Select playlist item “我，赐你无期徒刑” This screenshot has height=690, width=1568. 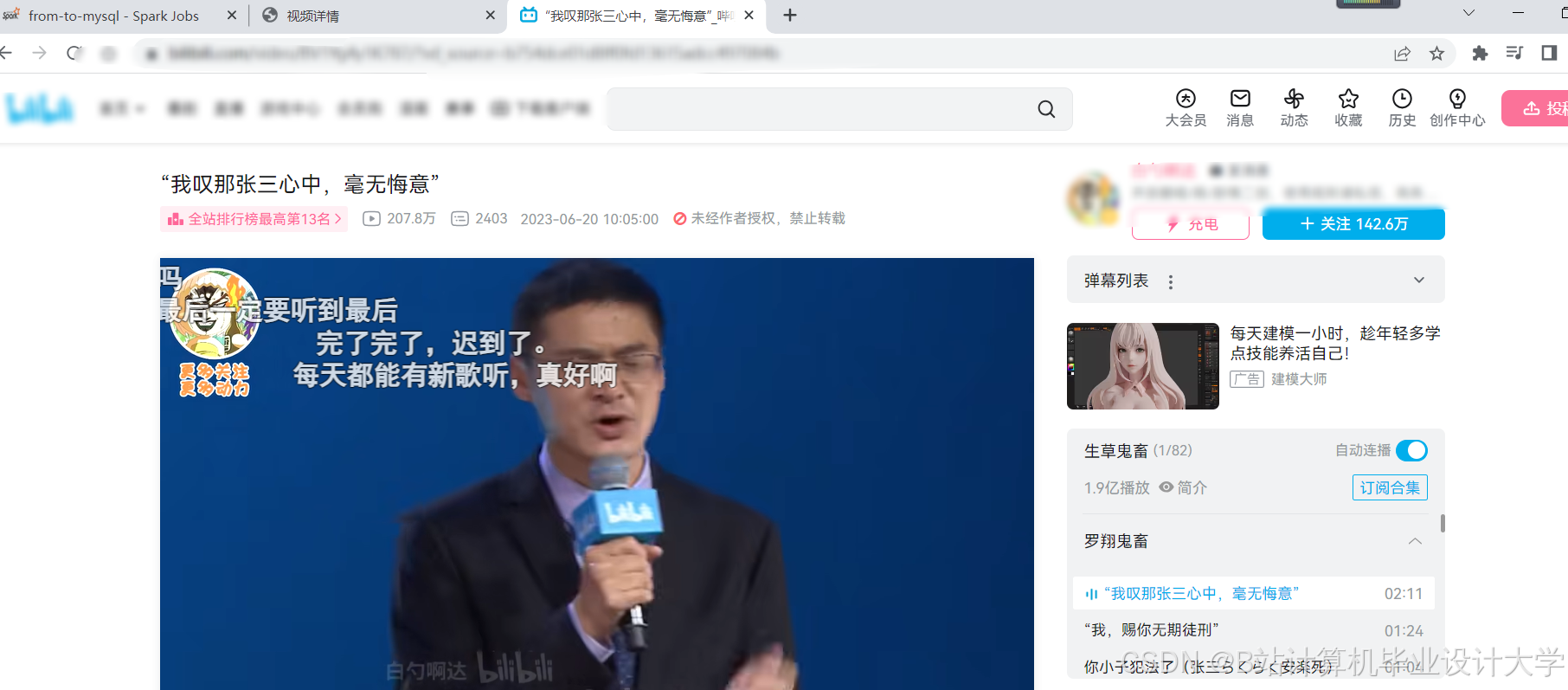pos(1254,630)
